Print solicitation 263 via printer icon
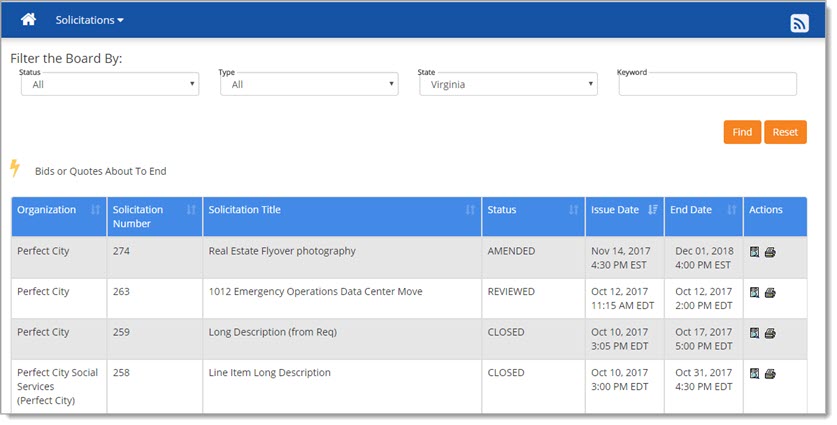Image resolution: width=837 pixels, height=425 pixels. click(x=770, y=293)
